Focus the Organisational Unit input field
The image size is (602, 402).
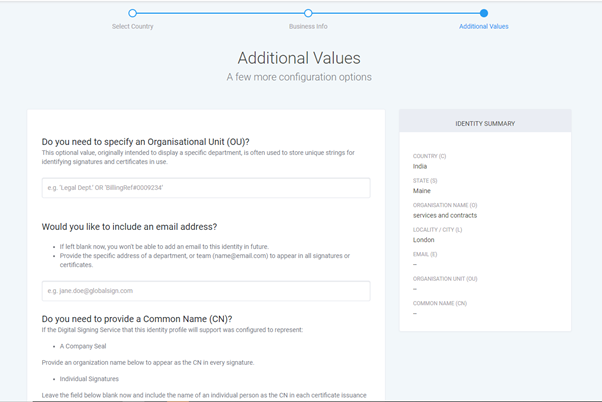click(206, 188)
